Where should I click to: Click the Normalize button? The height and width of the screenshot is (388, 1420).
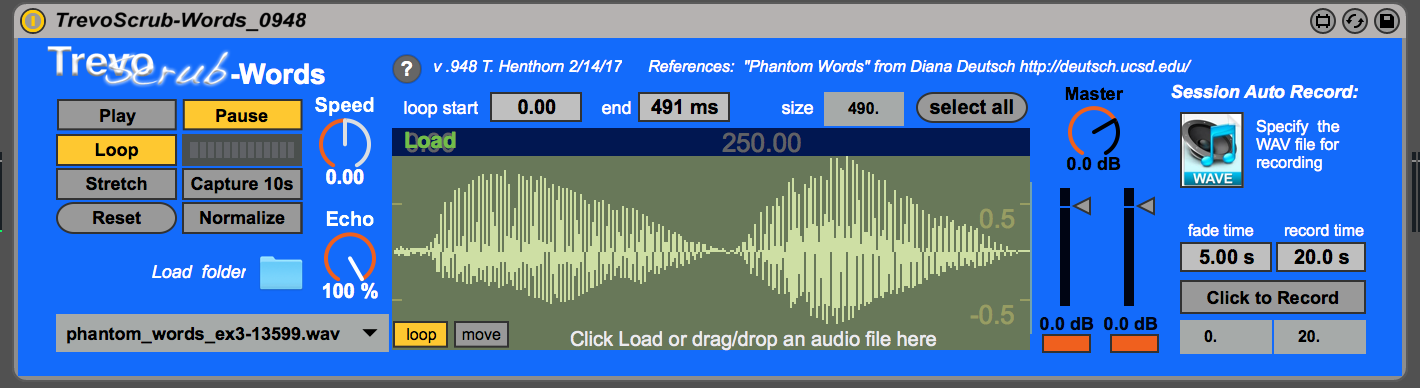point(242,218)
